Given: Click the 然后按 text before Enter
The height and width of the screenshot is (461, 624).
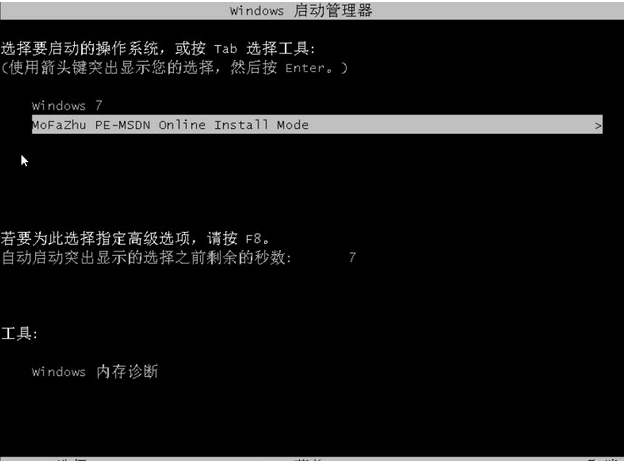Looking at the screenshot, I should (x=254, y=67).
